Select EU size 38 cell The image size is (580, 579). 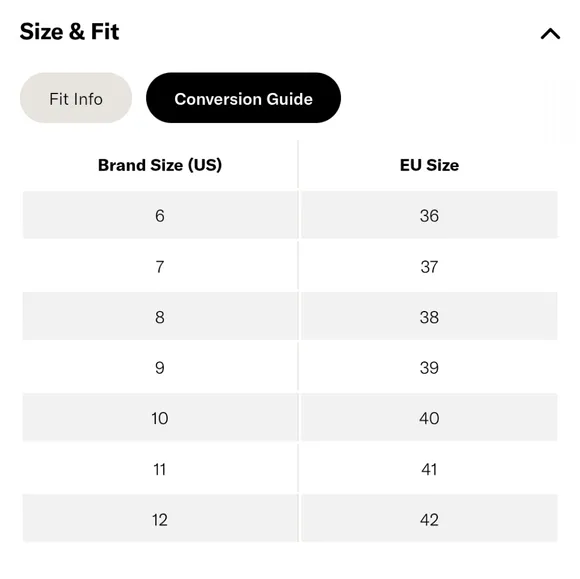(429, 316)
